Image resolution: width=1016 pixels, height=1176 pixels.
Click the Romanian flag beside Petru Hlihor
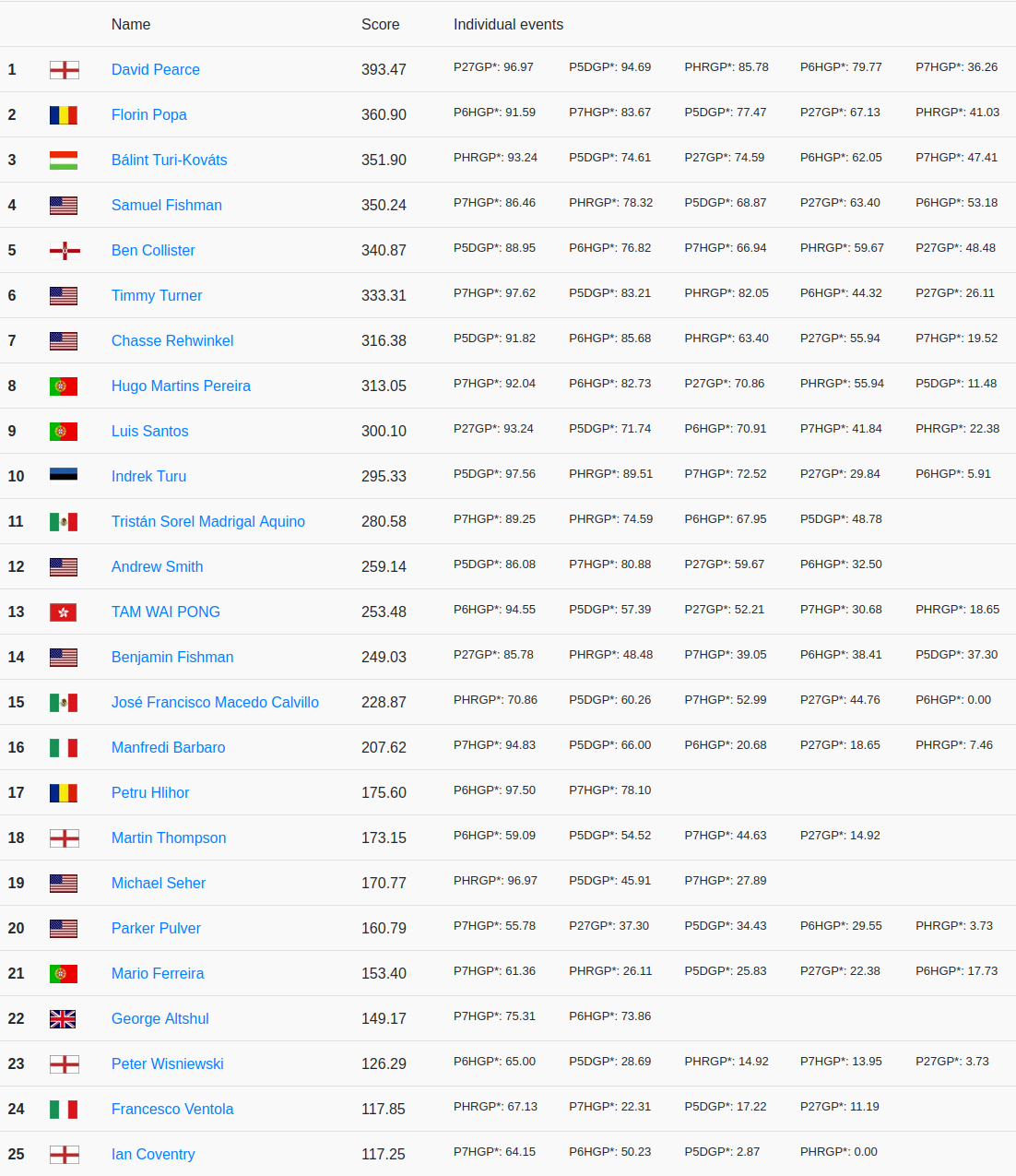pos(64,793)
